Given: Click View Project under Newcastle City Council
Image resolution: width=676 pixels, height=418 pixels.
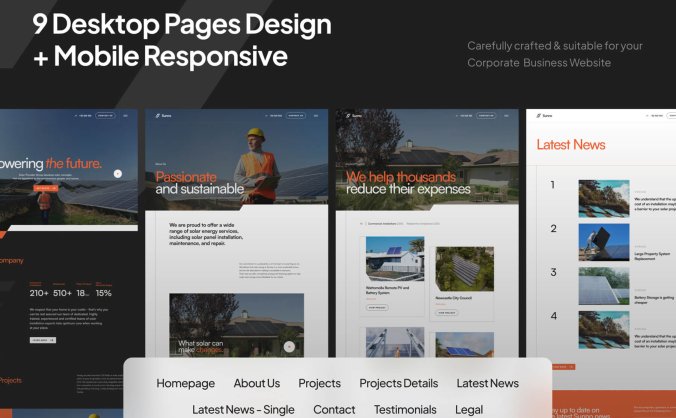Looking at the screenshot, I should coord(446,313).
